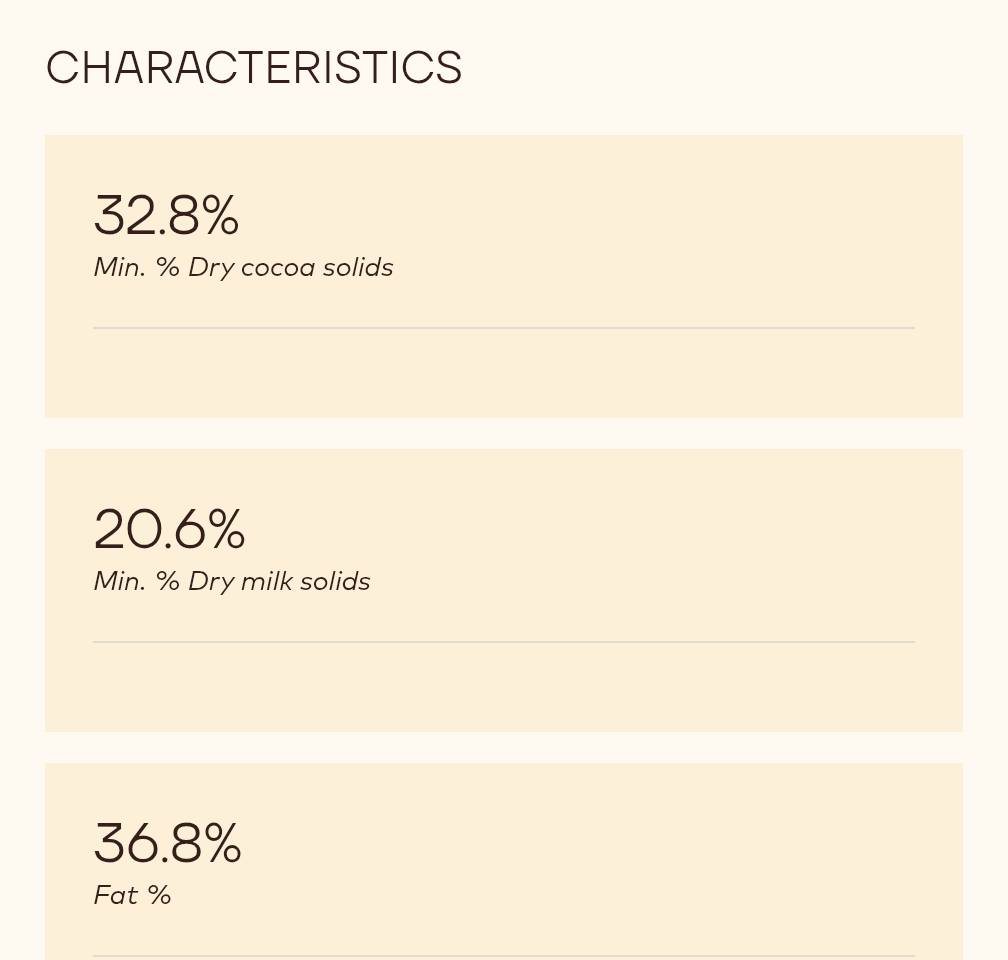Select the 'Min. % Dry milk solids' label
Image resolution: width=1008 pixels, height=960 pixels.
pos(232,581)
